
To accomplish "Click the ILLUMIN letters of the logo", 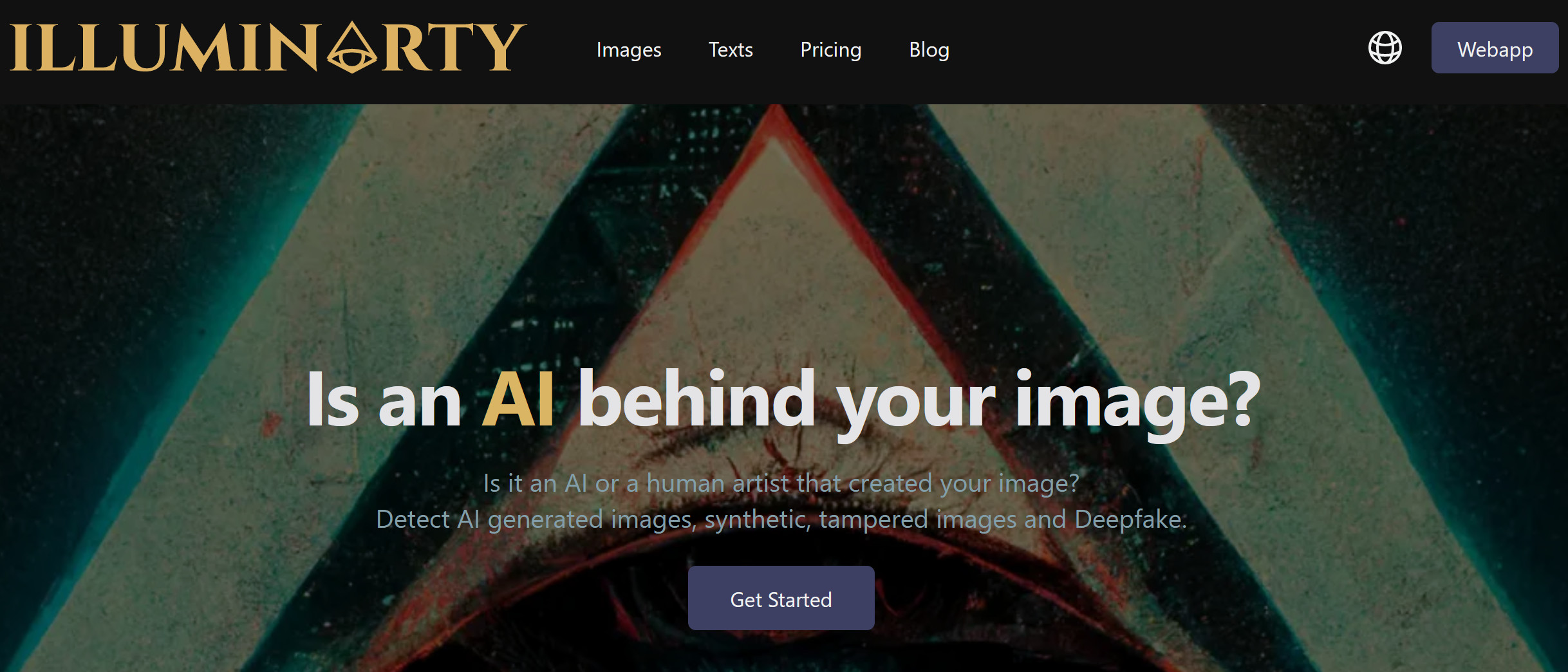I will coord(164,48).
